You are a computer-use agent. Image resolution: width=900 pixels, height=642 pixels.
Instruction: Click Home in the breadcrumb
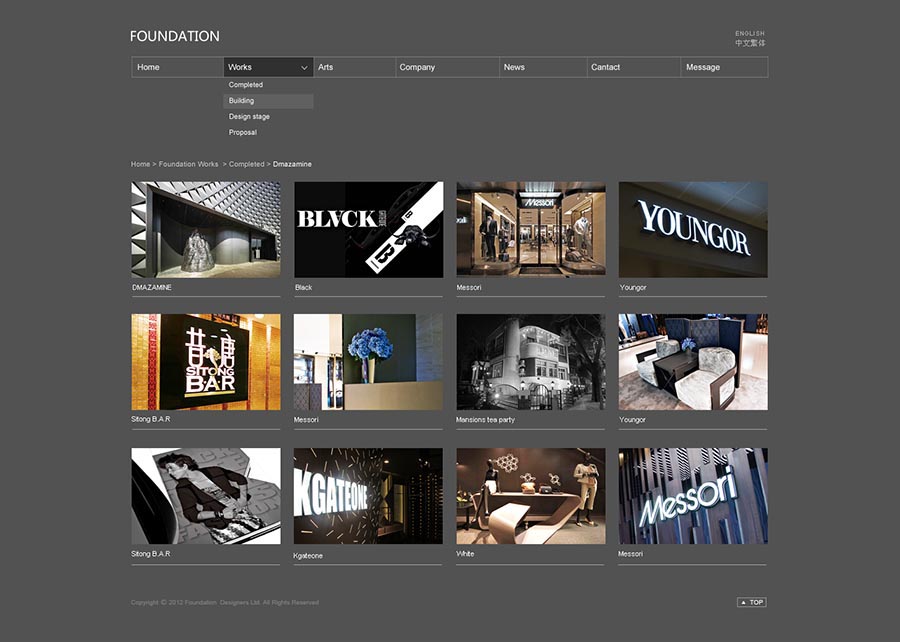click(140, 164)
